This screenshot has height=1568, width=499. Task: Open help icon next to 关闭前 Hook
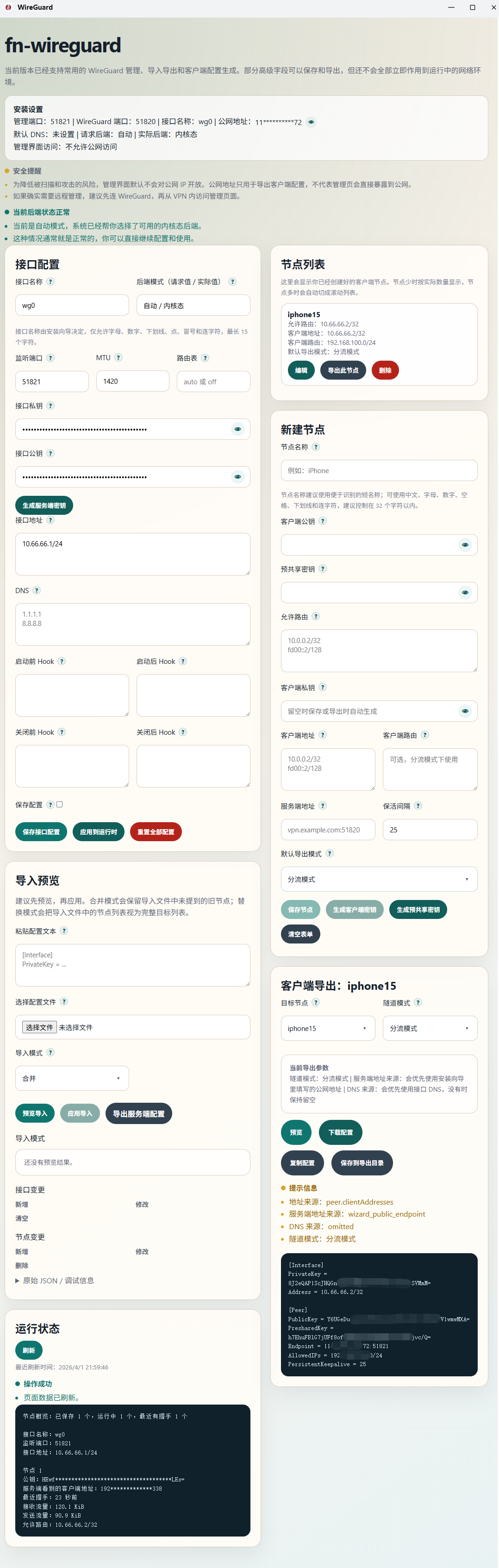click(x=62, y=731)
